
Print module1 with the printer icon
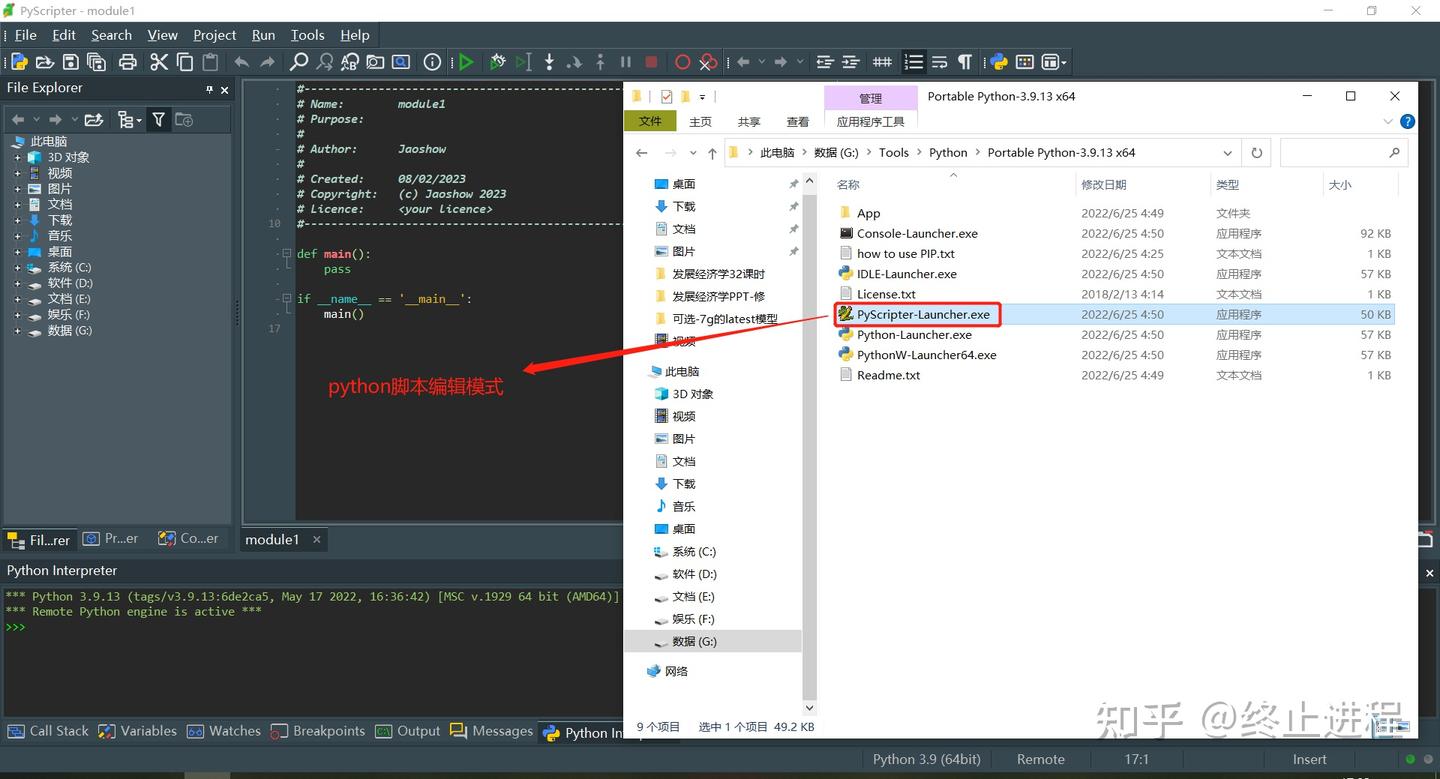coord(128,62)
